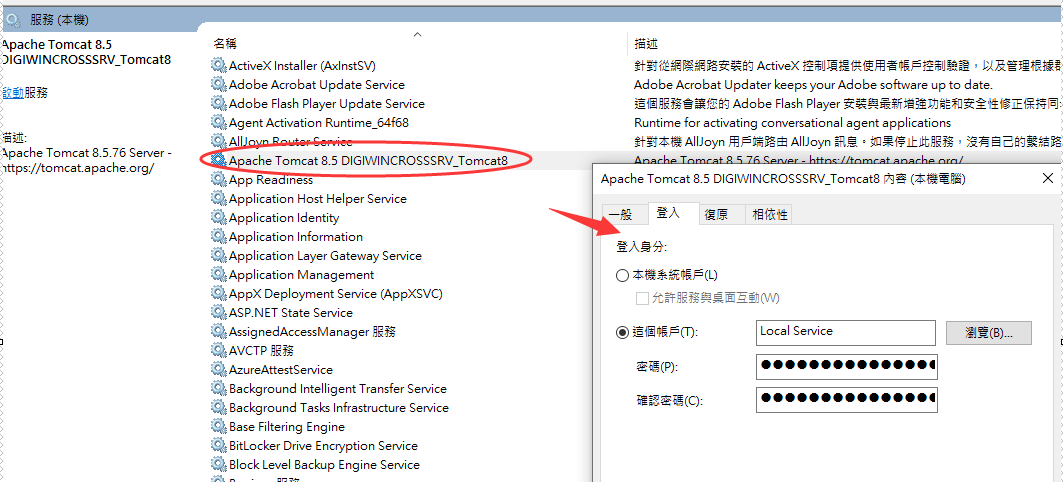
Task: Click the 啟動 service link
Action: [x=13, y=92]
